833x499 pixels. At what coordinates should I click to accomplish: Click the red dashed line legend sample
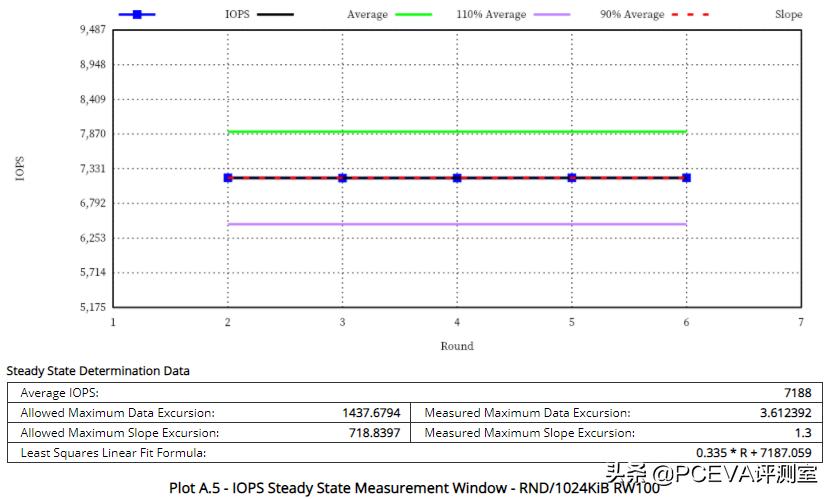[690, 14]
